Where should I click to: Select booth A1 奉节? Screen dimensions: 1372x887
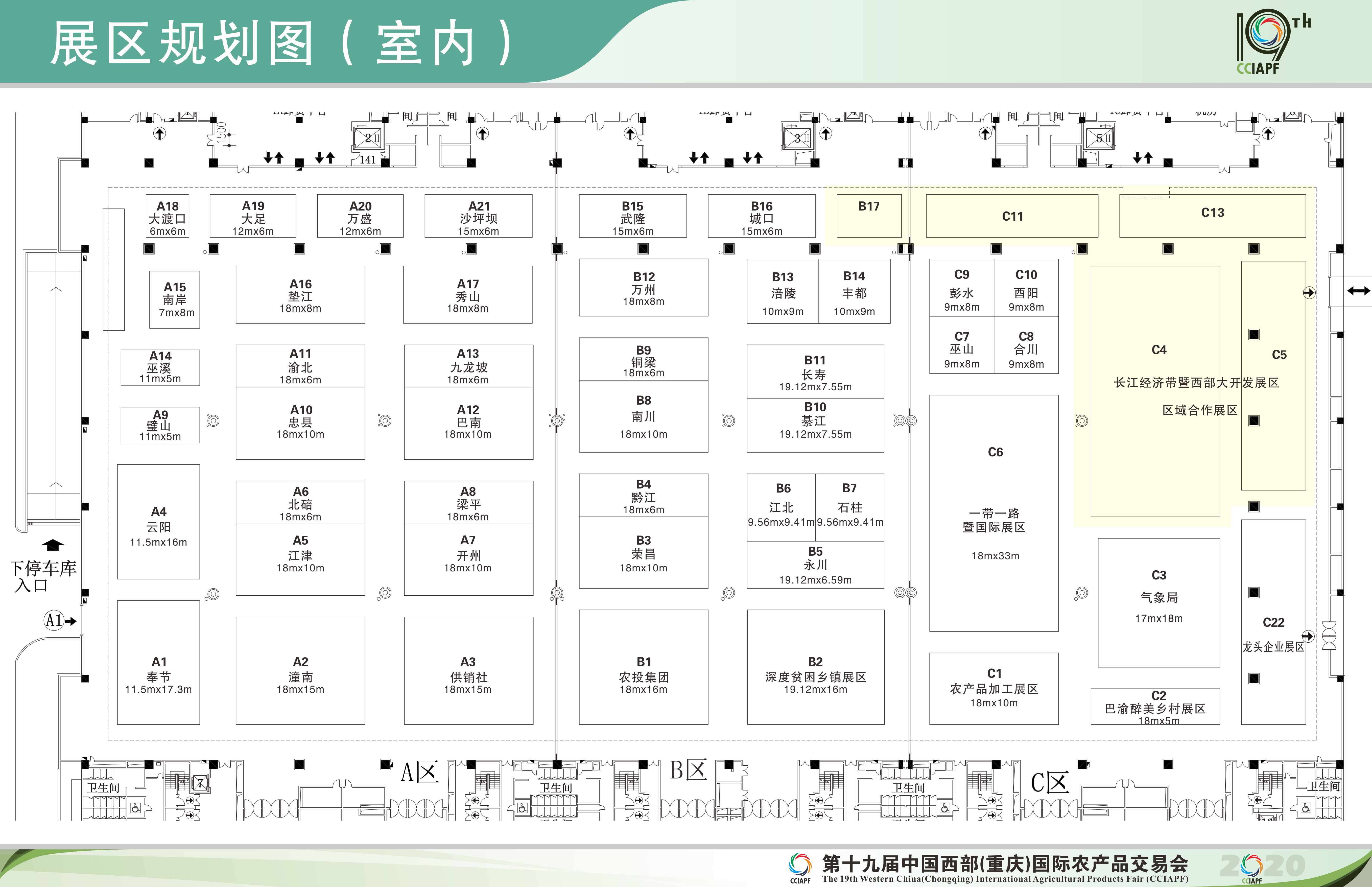158,662
